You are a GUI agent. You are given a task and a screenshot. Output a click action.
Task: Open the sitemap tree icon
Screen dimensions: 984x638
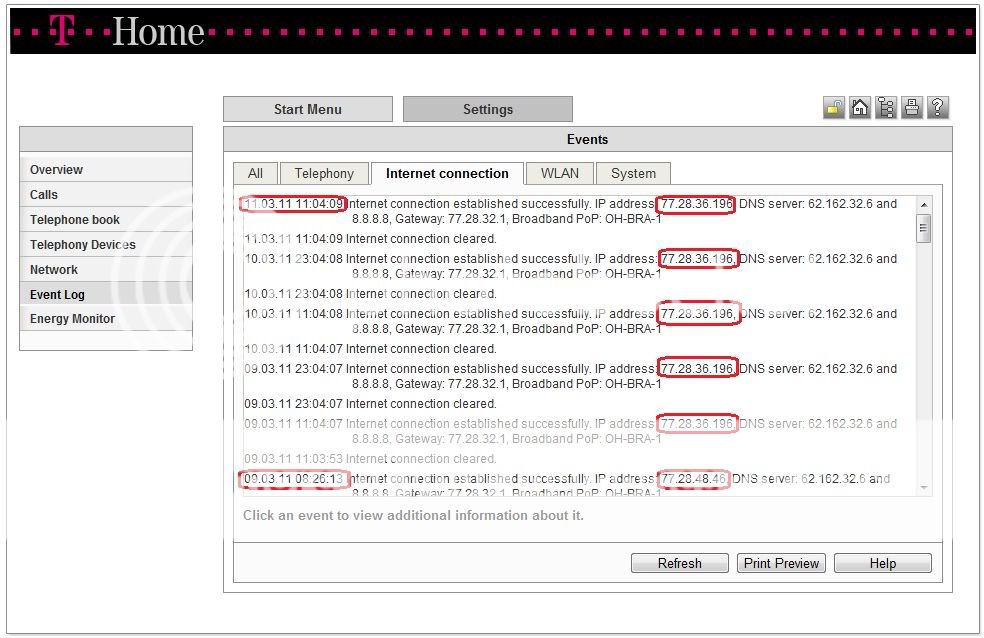[x=886, y=108]
